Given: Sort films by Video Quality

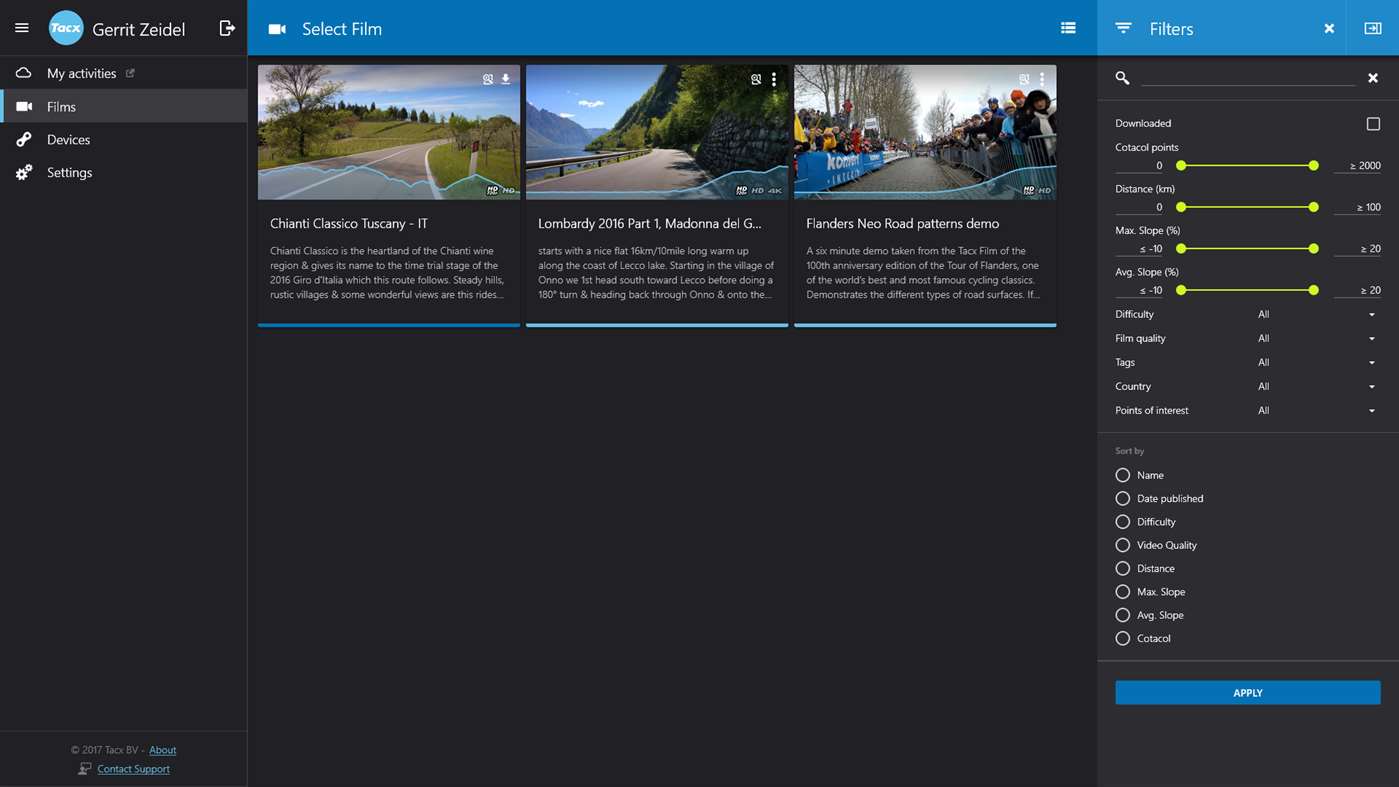Looking at the screenshot, I should click(x=1123, y=545).
